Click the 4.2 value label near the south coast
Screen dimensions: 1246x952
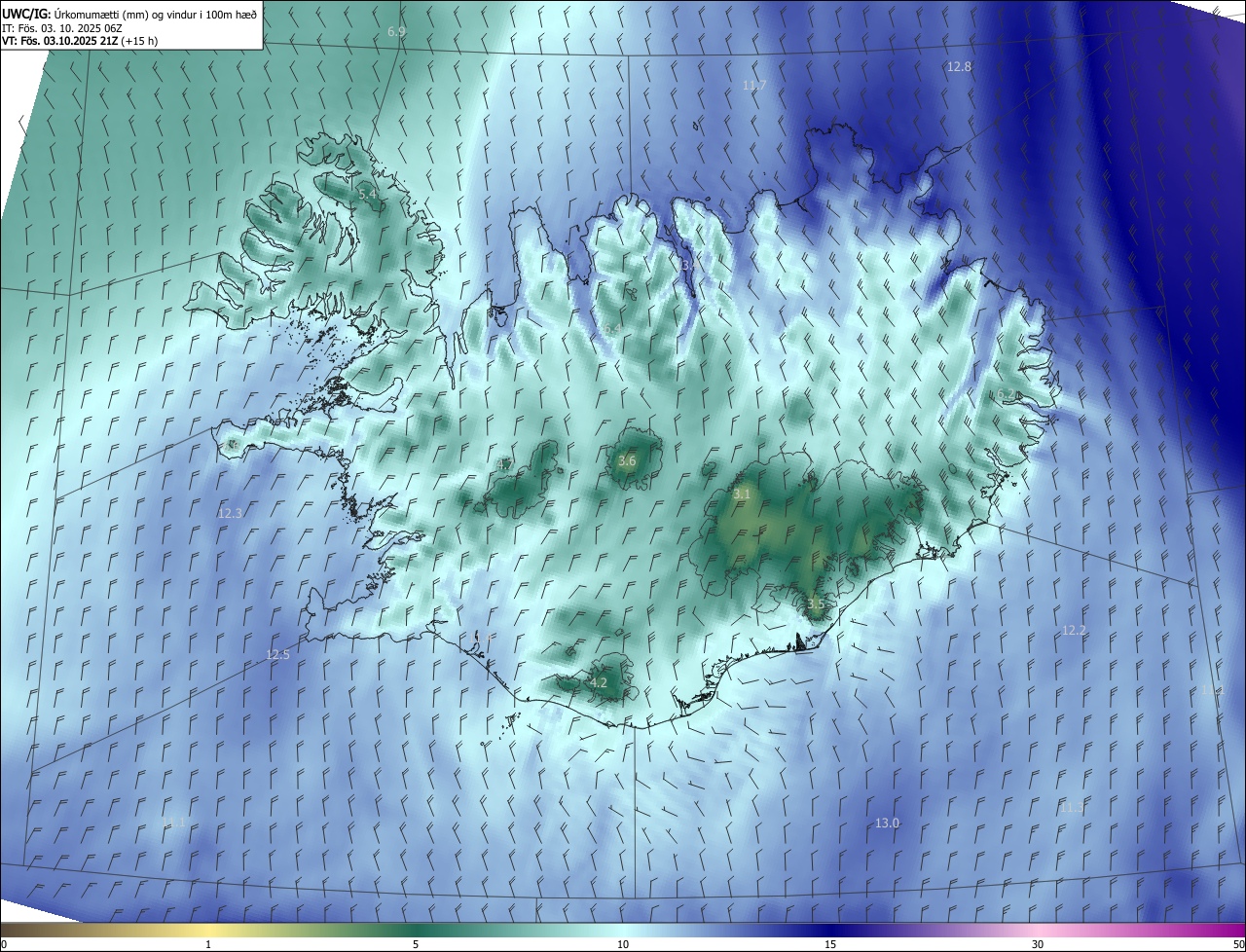coord(599,683)
